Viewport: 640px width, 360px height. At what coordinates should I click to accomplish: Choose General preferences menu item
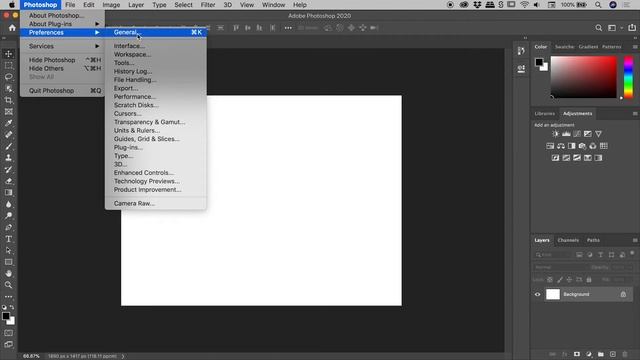(156, 32)
